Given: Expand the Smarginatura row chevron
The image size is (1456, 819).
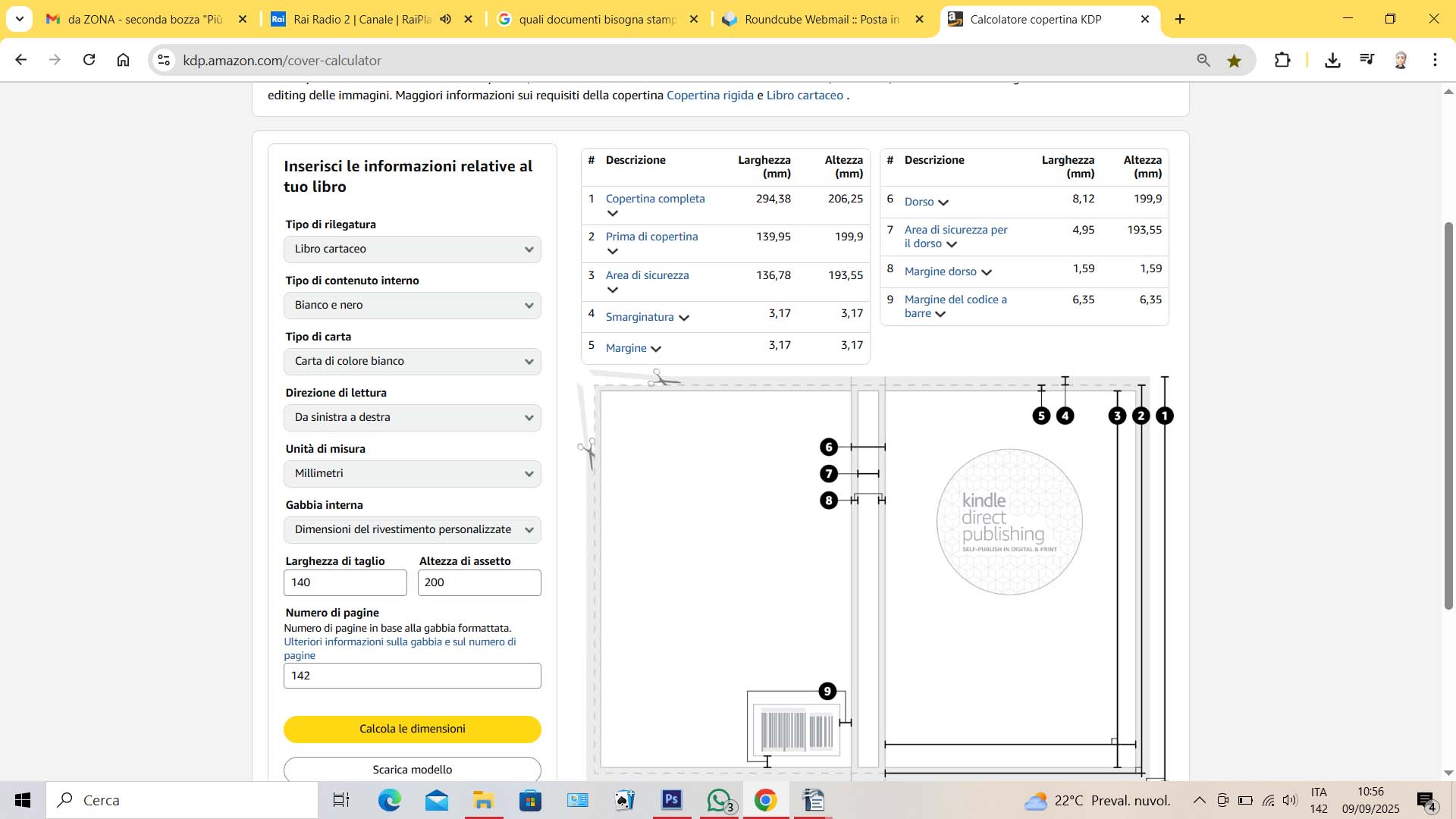Looking at the screenshot, I should [x=684, y=318].
